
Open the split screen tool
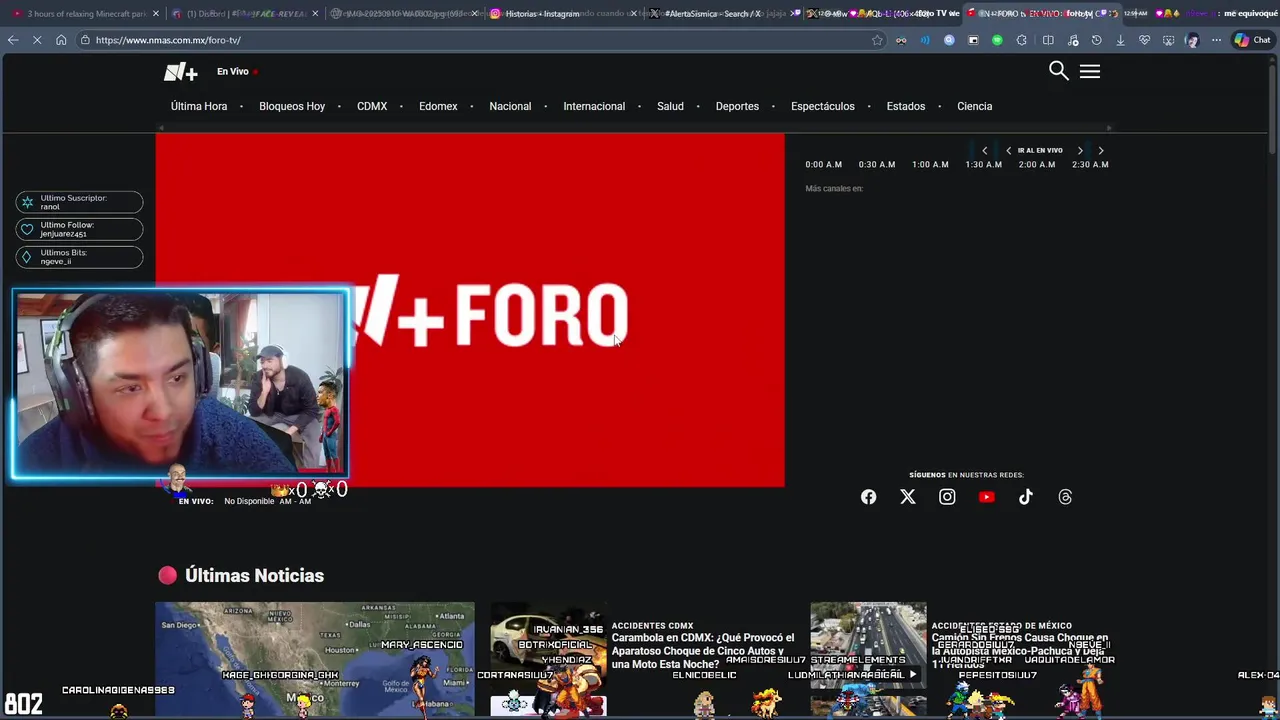[x=1048, y=40]
